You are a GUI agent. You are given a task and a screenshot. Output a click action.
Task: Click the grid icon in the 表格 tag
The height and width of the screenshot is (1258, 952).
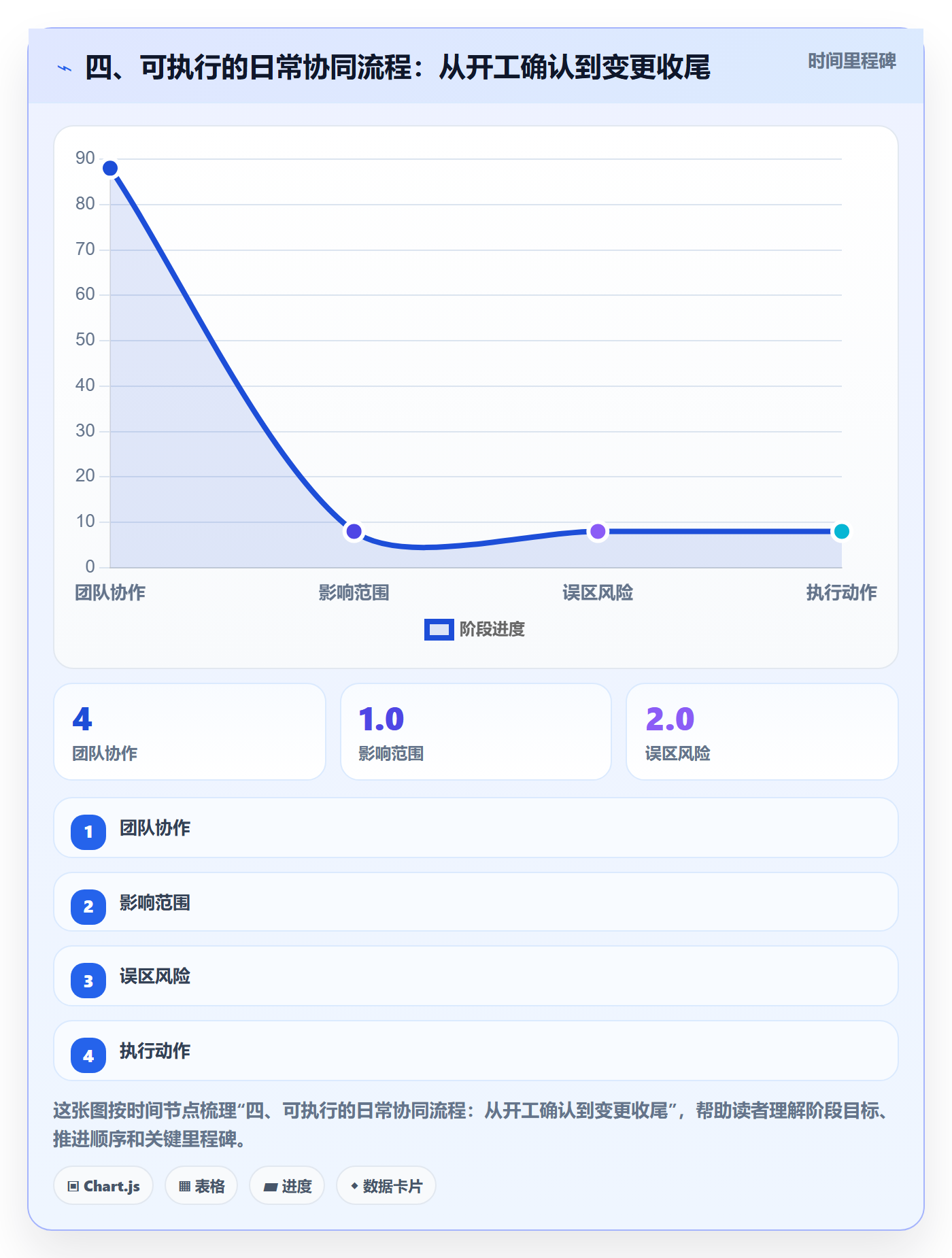tap(184, 1187)
